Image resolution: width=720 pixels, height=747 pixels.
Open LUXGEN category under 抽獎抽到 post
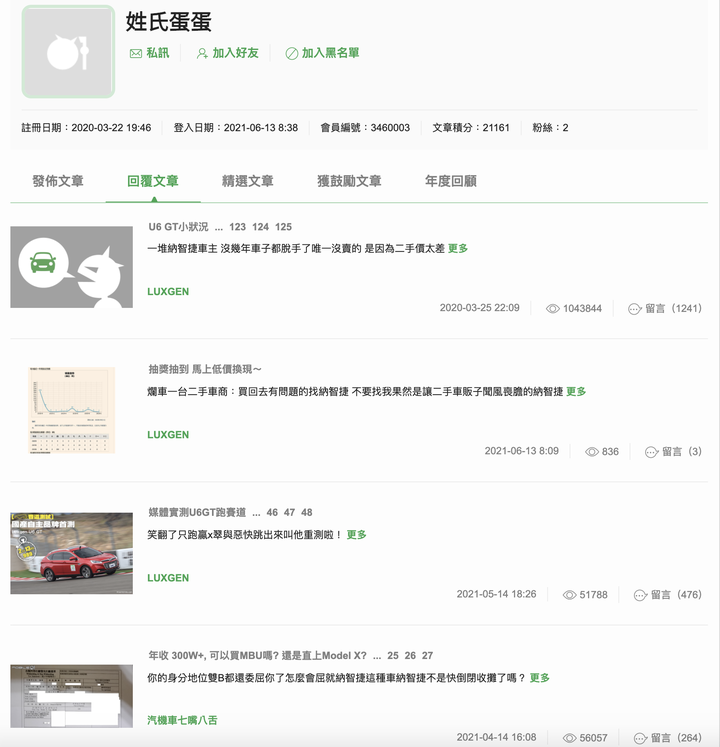(168, 435)
